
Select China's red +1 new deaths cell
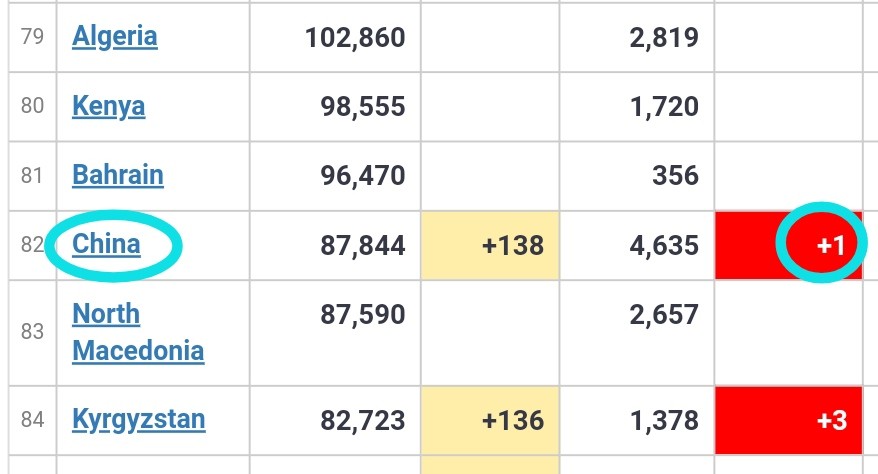tap(788, 245)
